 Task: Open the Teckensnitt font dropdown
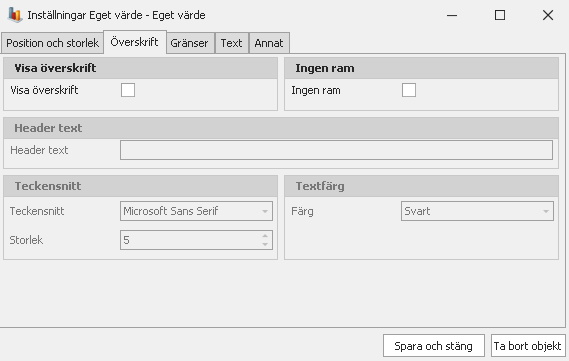(x=265, y=211)
